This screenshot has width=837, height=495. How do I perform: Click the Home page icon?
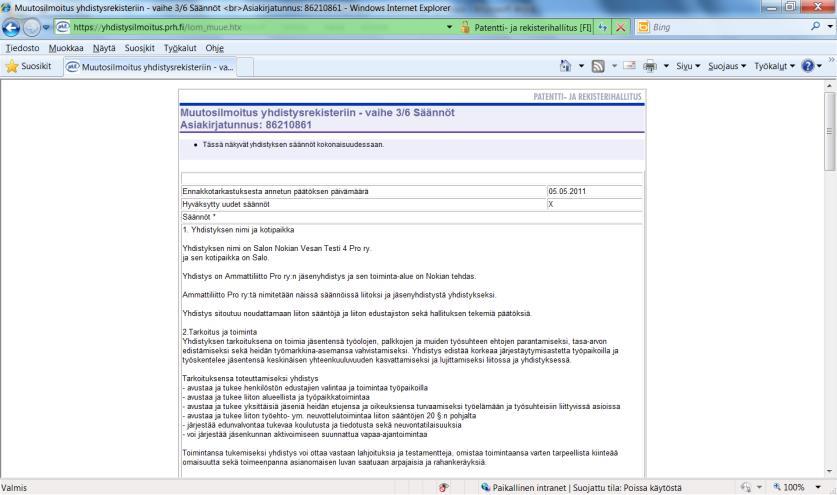[x=565, y=66]
